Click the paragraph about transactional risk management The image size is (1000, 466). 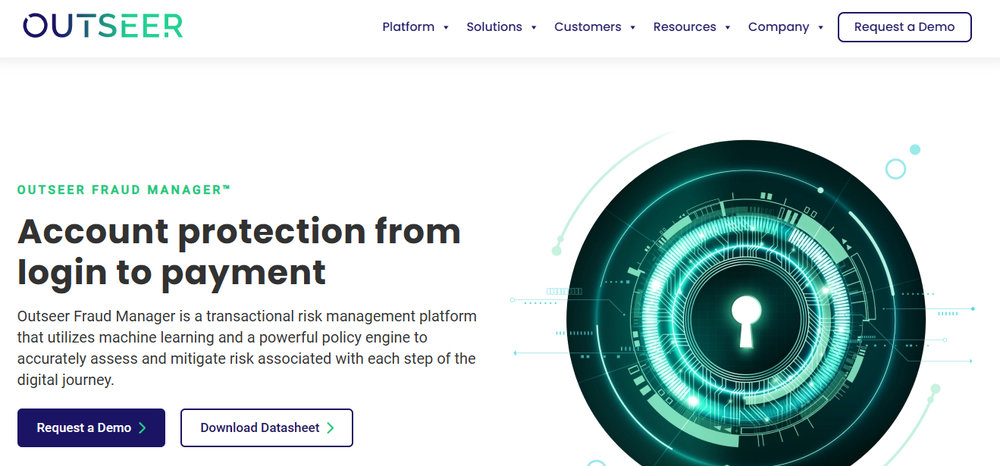pyautogui.click(x=247, y=348)
